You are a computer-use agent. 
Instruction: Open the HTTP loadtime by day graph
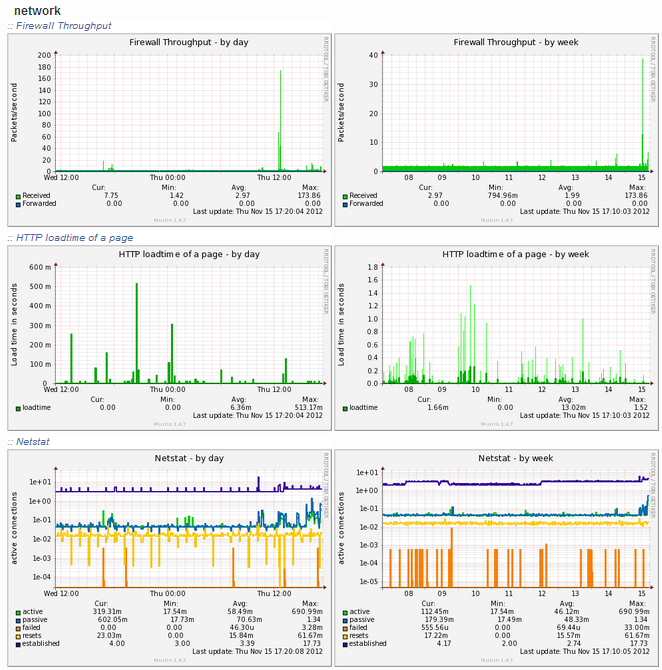169,338
